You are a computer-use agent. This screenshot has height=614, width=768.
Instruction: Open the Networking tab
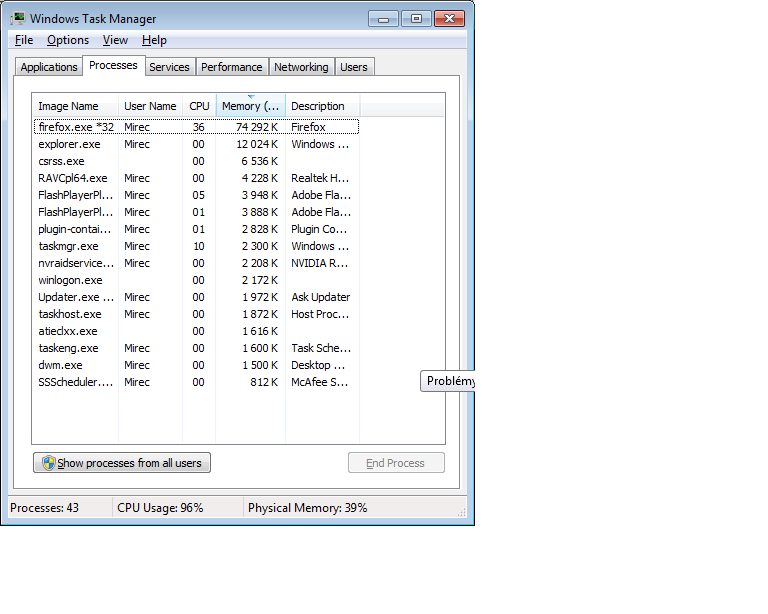pos(301,67)
